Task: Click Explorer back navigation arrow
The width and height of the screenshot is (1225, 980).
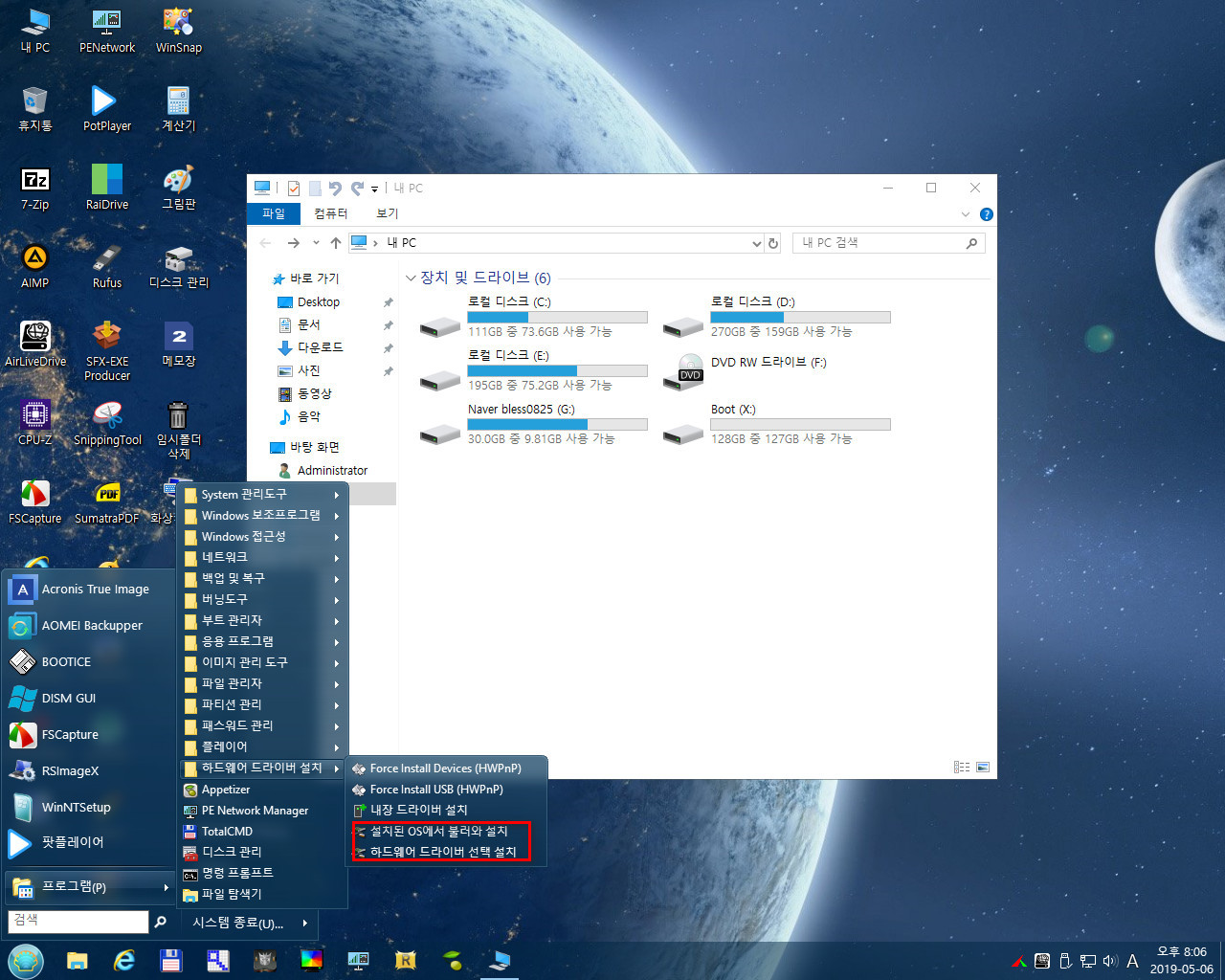Action: click(x=266, y=243)
